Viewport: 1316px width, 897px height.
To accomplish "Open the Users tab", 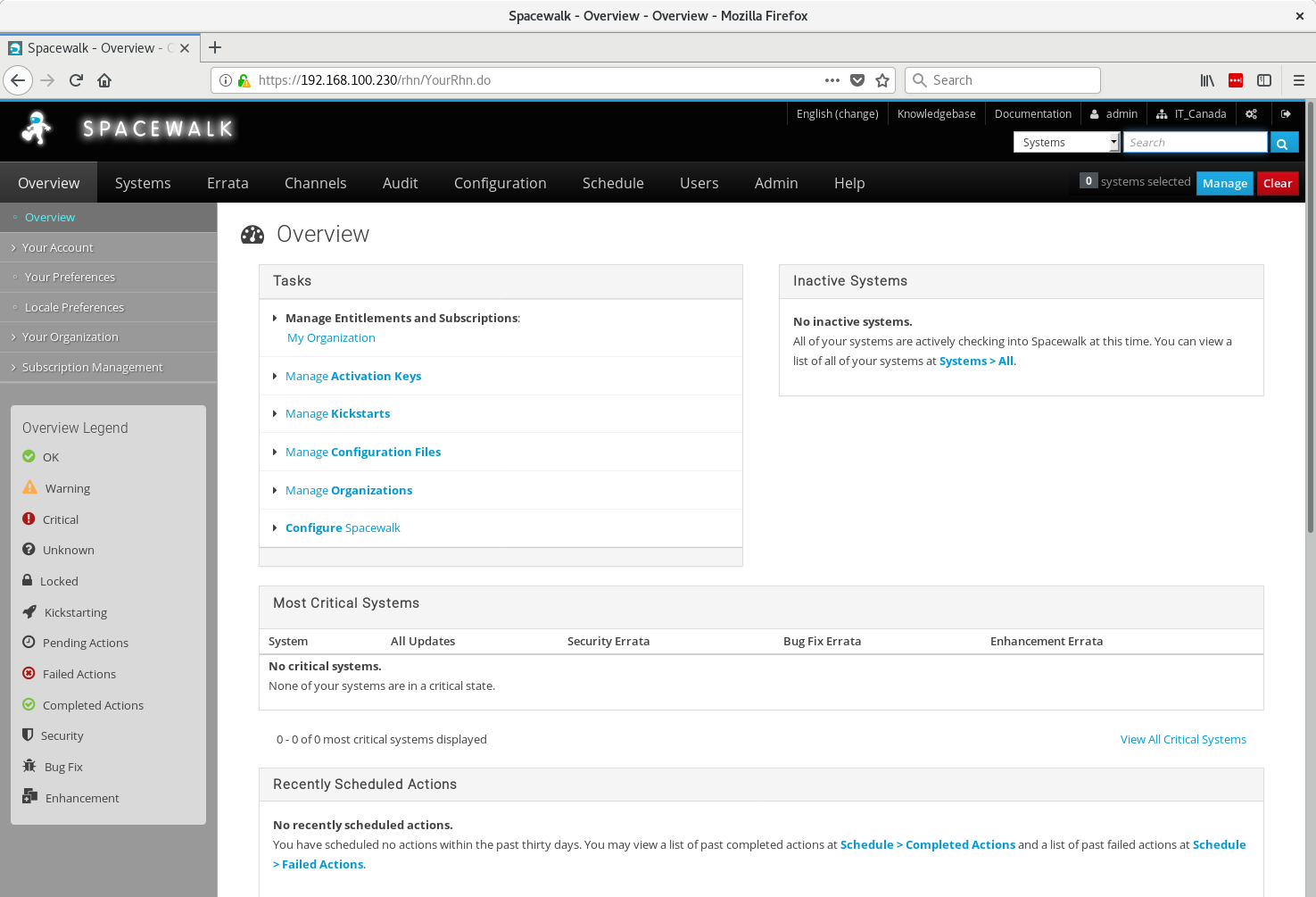I will pyautogui.click(x=699, y=183).
